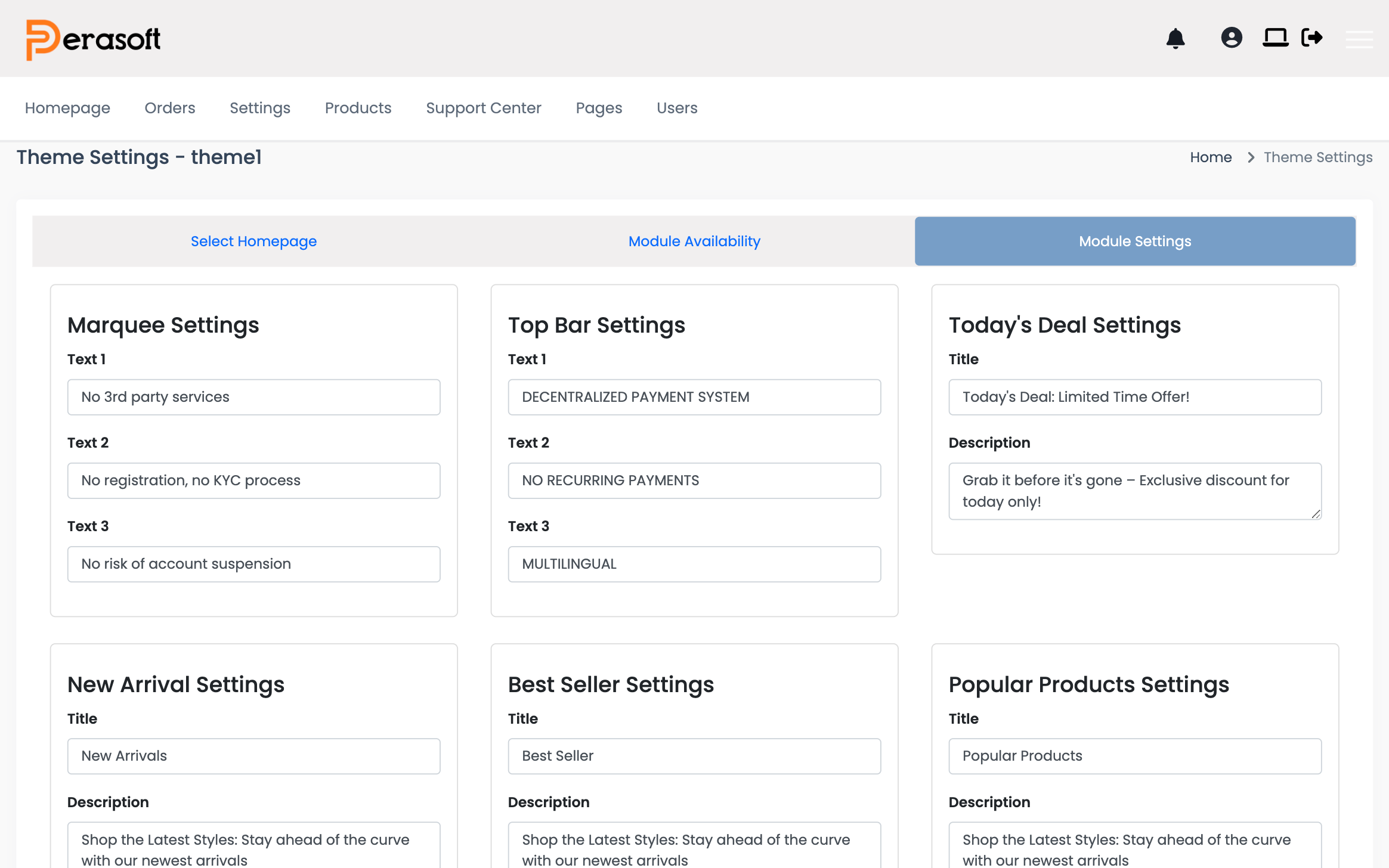The width and height of the screenshot is (1389, 868).
Task: Open the hamburger menu icon
Action: pyautogui.click(x=1359, y=39)
